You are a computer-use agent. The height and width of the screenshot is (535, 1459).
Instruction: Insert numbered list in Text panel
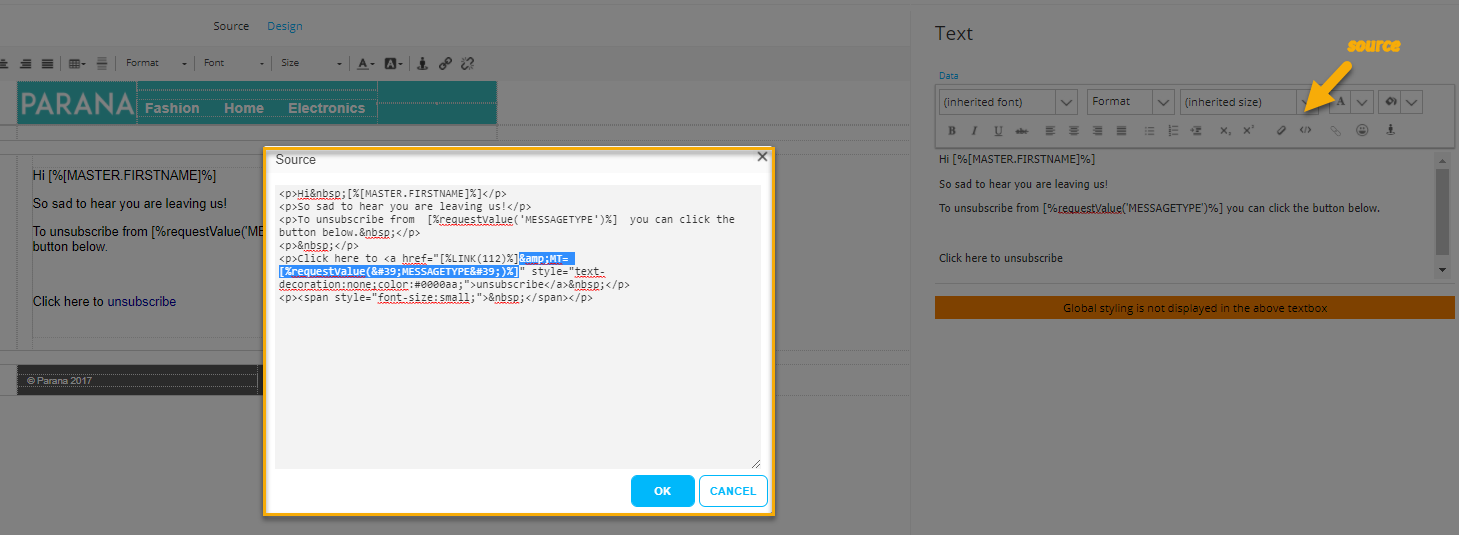[1173, 131]
